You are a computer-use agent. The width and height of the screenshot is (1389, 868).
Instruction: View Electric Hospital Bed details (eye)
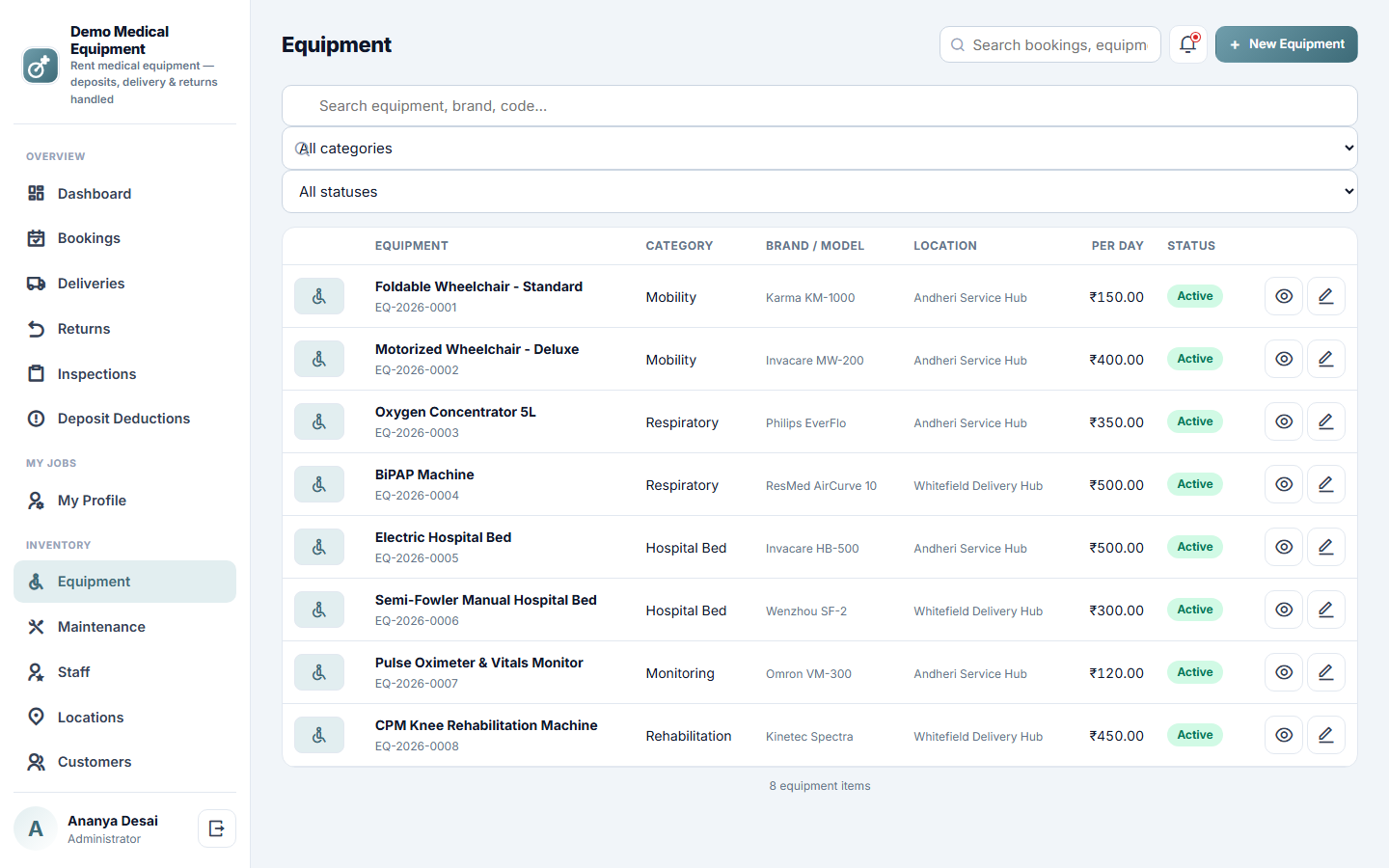pyautogui.click(x=1284, y=547)
